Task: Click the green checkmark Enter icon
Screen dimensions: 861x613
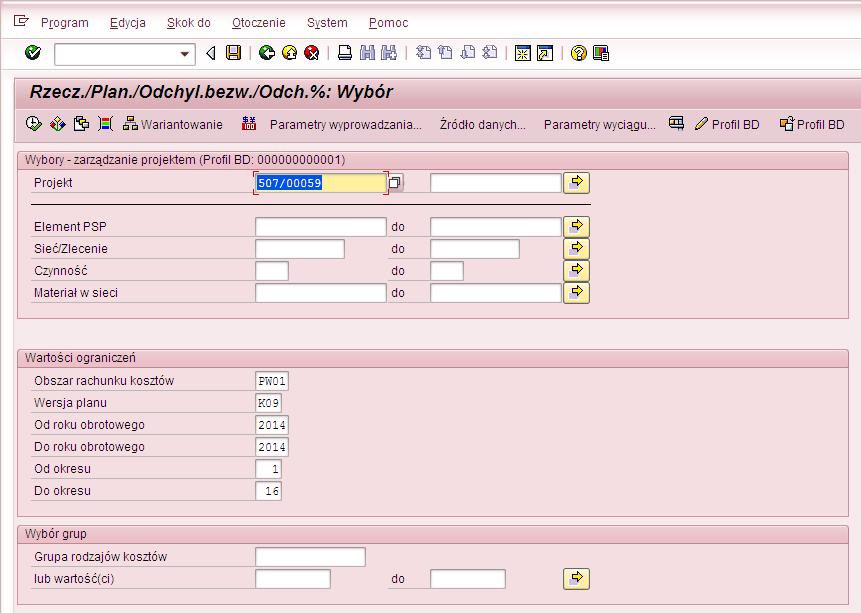Action: pos(33,53)
